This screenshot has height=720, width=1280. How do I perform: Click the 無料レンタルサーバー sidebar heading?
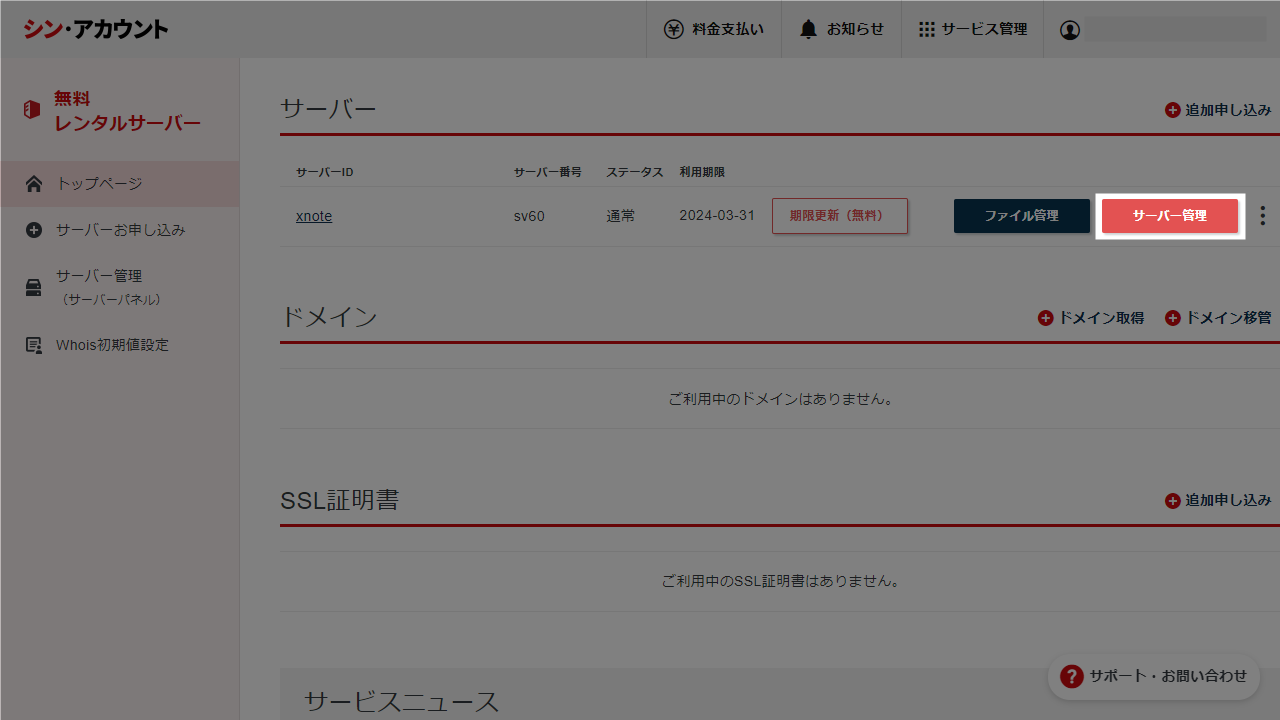[127, 111]
